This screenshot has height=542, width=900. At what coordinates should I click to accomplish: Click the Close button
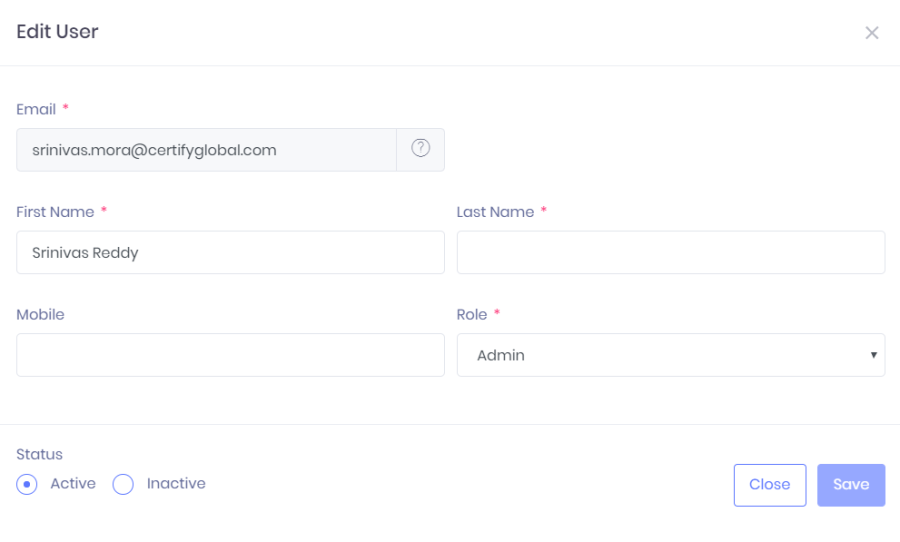coord(770,485)
